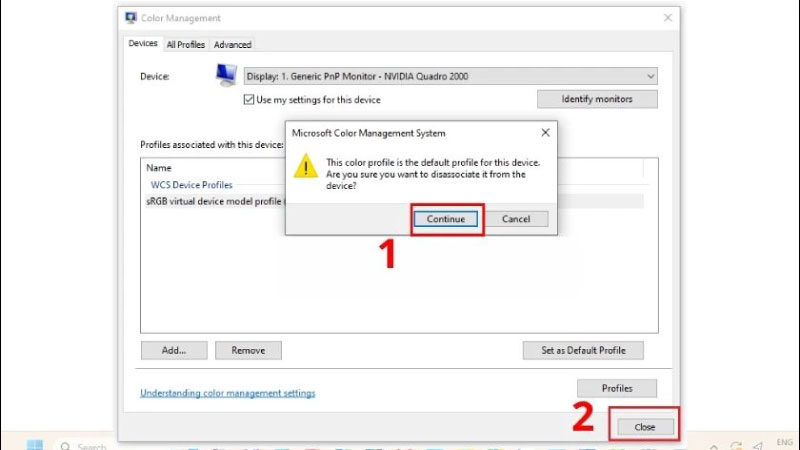The width and height of the screenshot is (800, 450).
Task: Click Set as Default Profile
Action: [583, 350]
